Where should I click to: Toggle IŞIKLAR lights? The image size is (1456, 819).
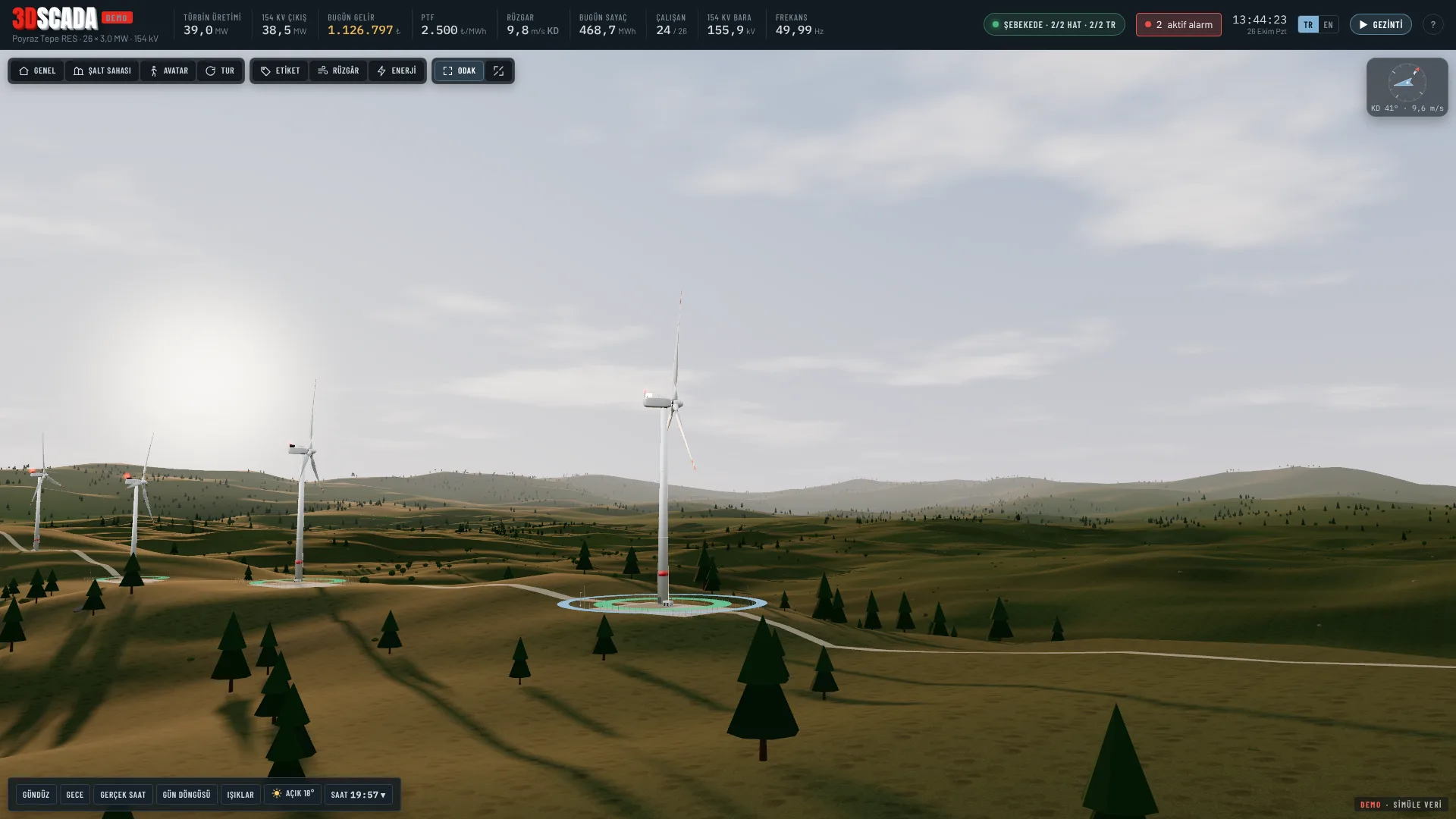[x=240, y=794]
